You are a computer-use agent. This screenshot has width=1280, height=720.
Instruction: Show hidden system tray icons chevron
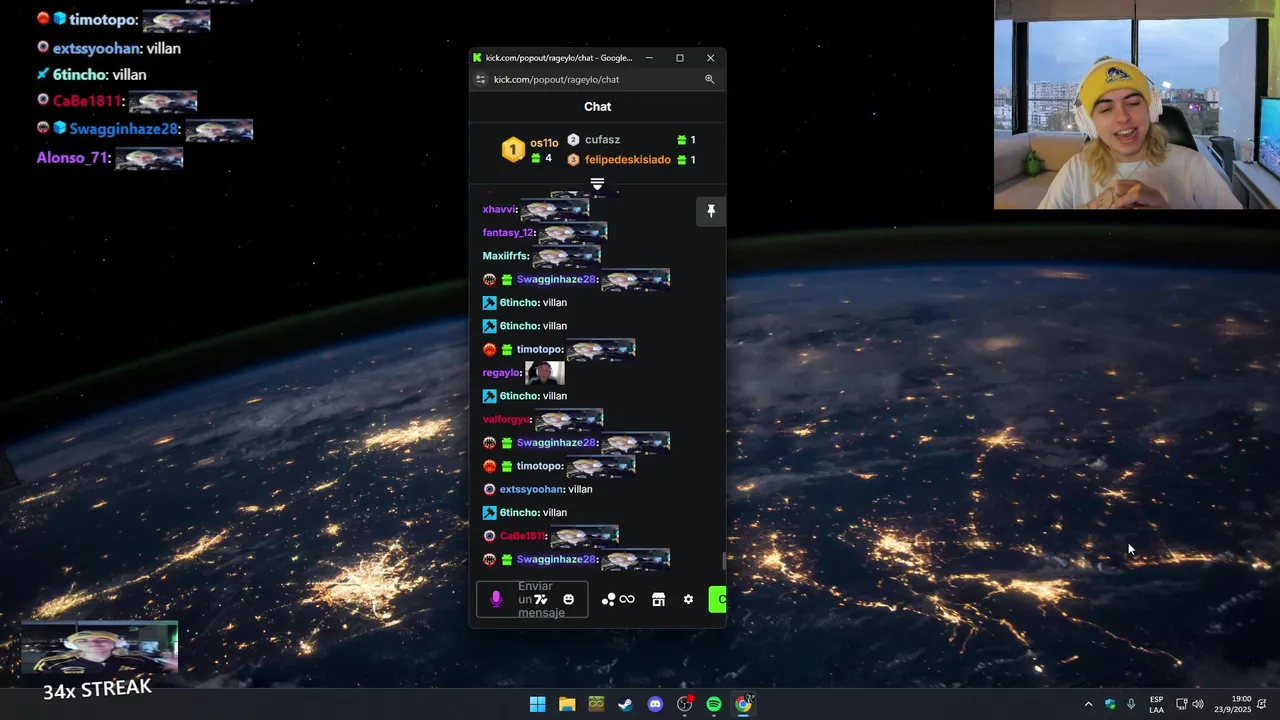tap(1088, 704)
